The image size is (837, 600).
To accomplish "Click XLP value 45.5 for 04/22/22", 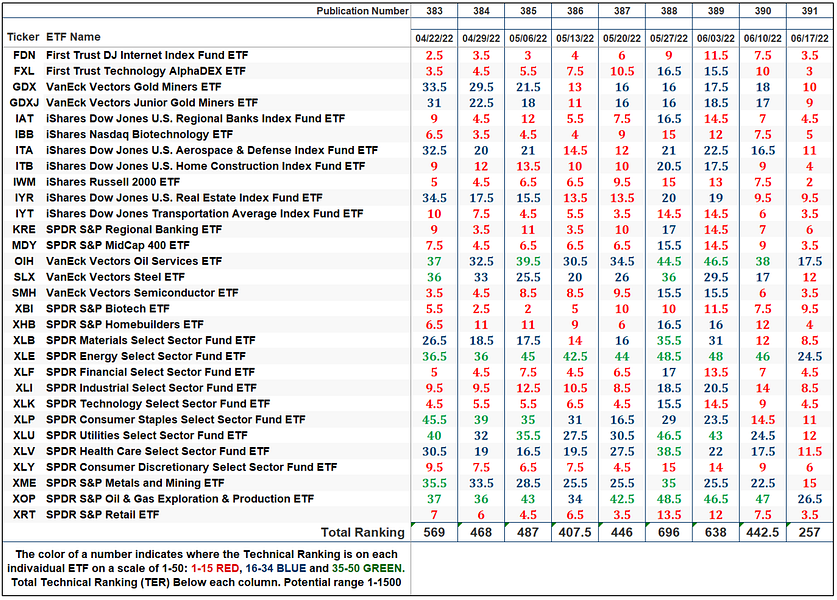I will (x=434, y=420).
